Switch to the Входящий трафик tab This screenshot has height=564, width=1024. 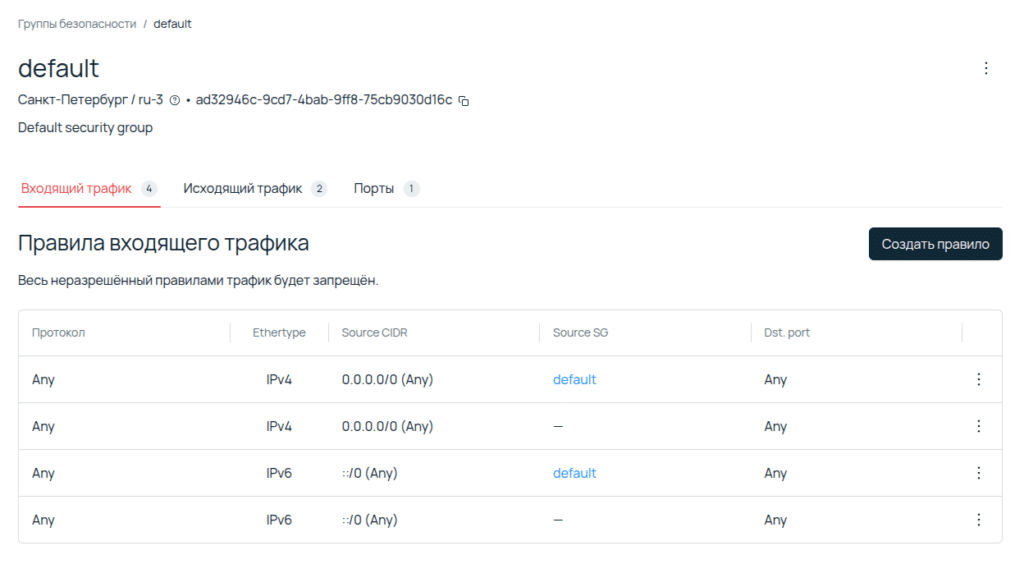click(x=77, y=189)
